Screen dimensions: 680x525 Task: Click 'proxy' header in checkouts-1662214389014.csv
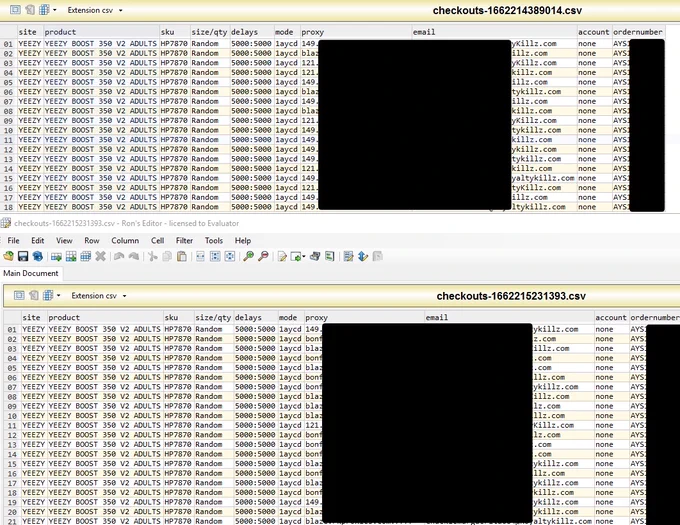[x=355, y=32]
